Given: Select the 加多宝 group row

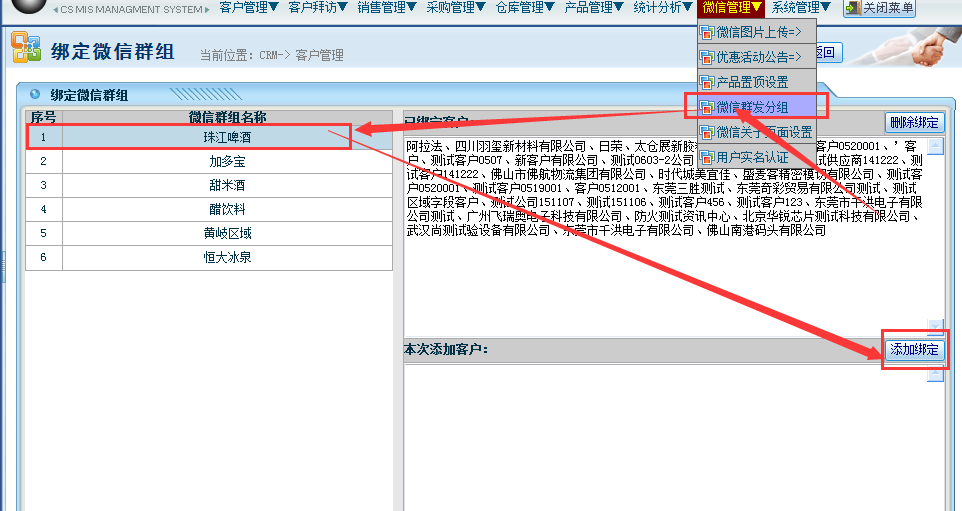Looking at the screenshot, I should [227, 161].
